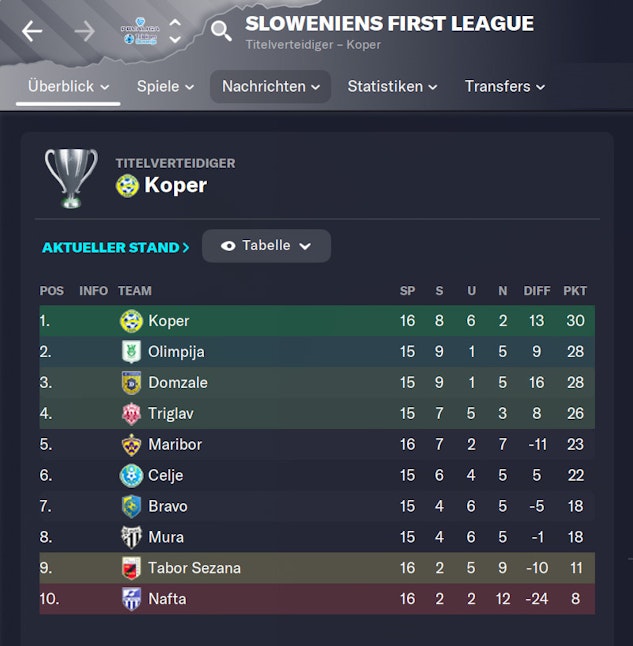The width and height of the screenshot is (633, 646).
Task: Open the magnifying glass search icon
Action: tap(221, 31)
